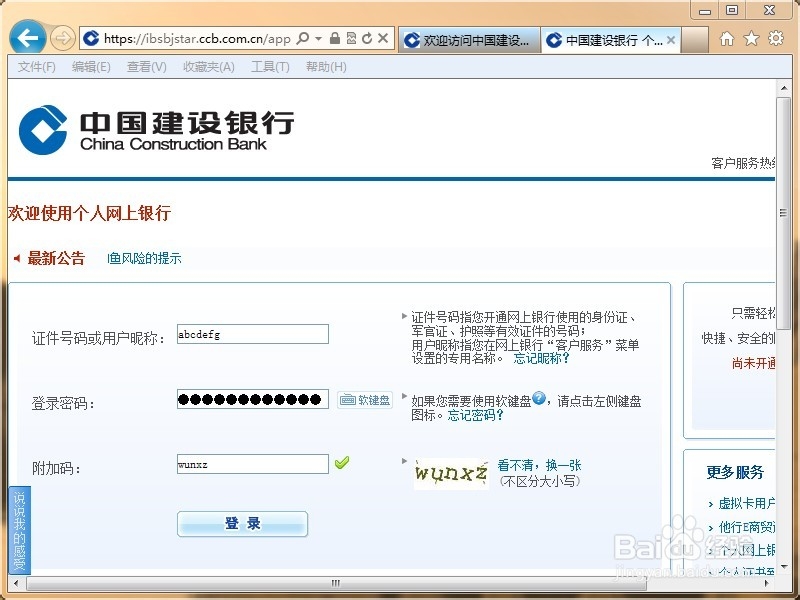Click the 忘记密码? link
The height and width of the screenshot is (600, 800).
coord(475,415)
